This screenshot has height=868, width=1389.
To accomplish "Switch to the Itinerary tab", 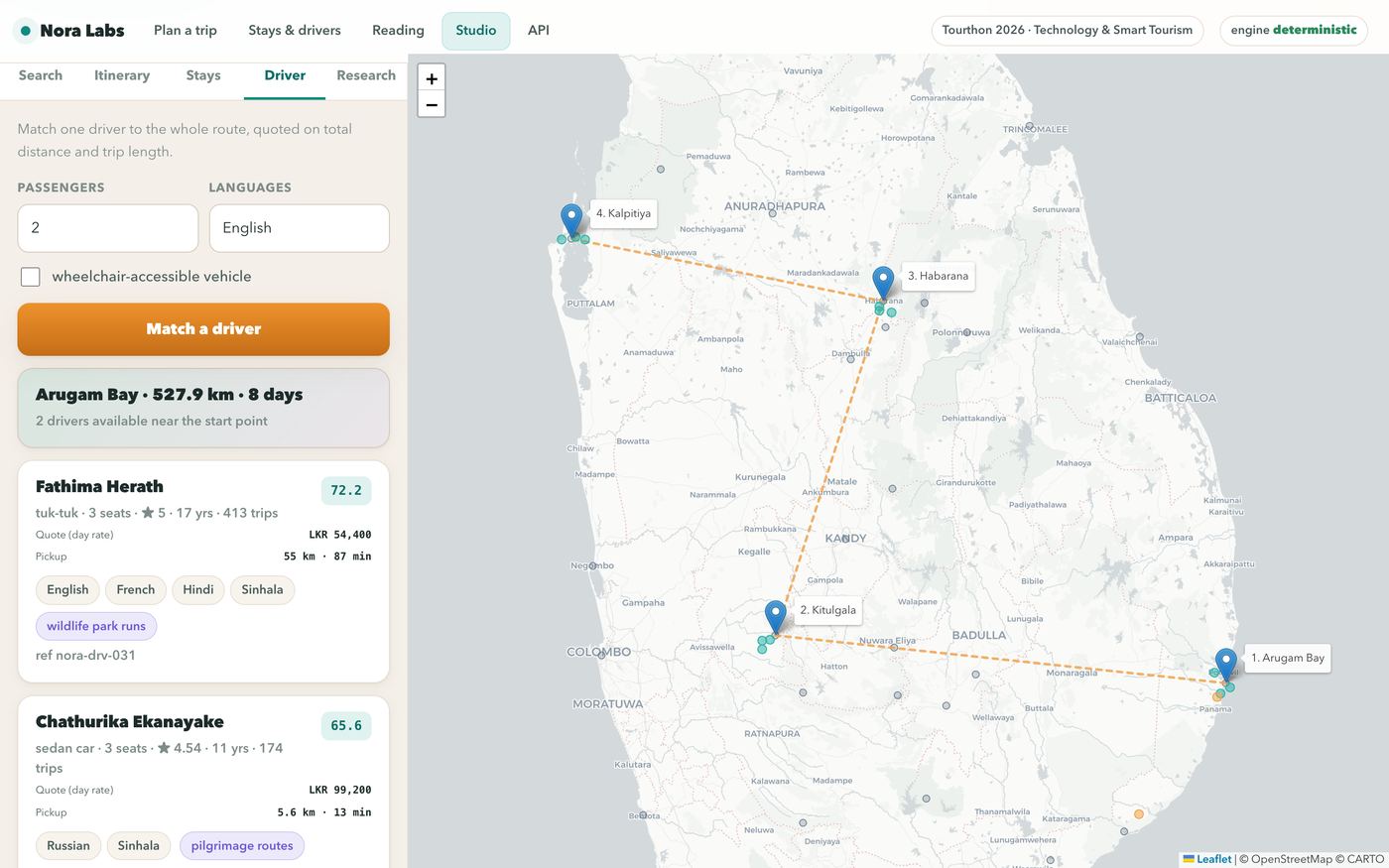I will click(x=122, y=75).
